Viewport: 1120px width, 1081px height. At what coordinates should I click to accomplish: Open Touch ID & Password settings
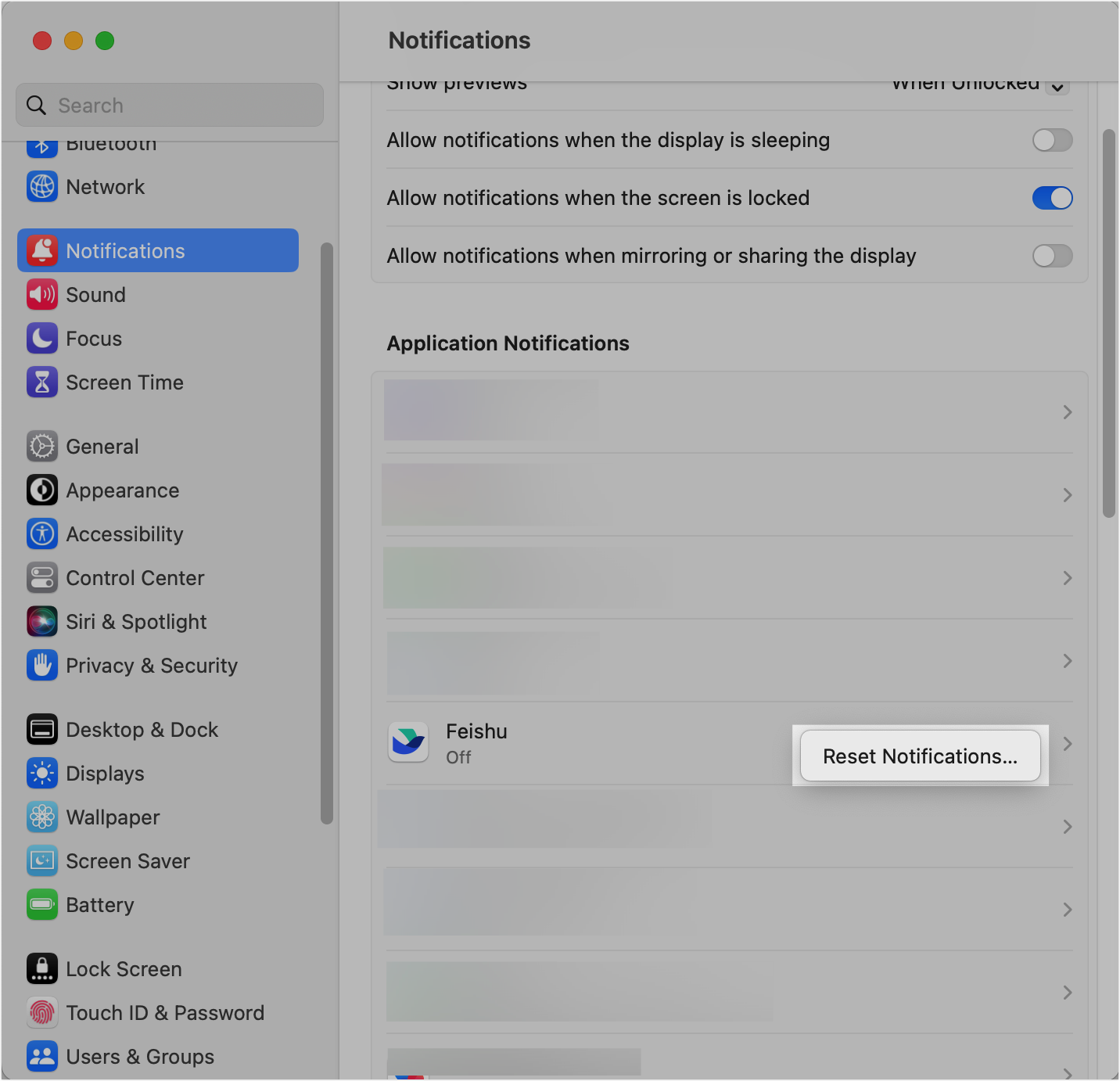tap(165, 1012)
